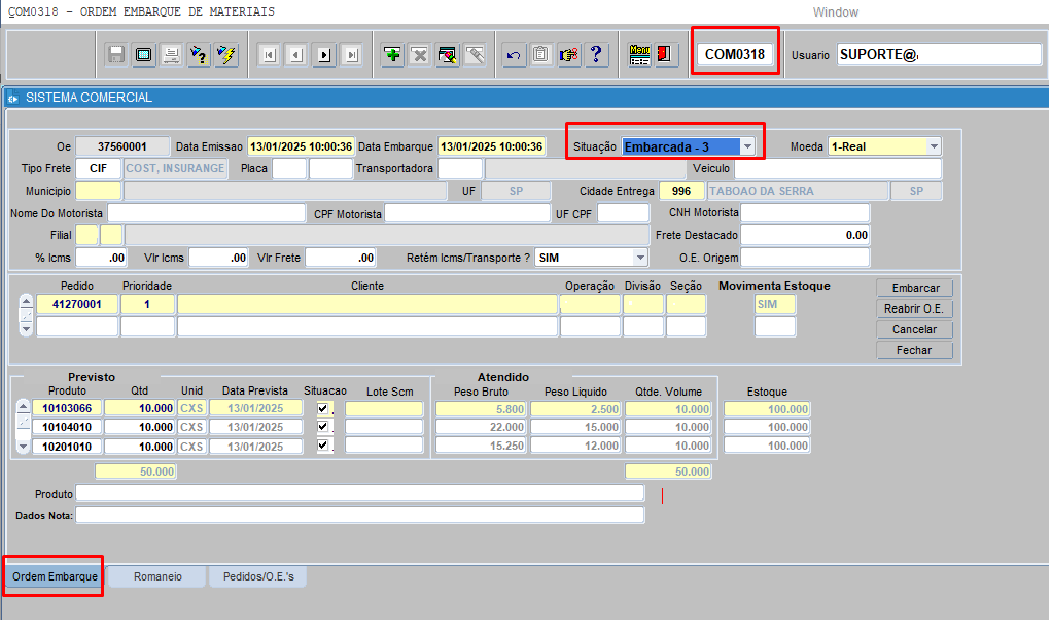Click the CNH Motorista field
Screen dimensions: 1049x622
805,213
